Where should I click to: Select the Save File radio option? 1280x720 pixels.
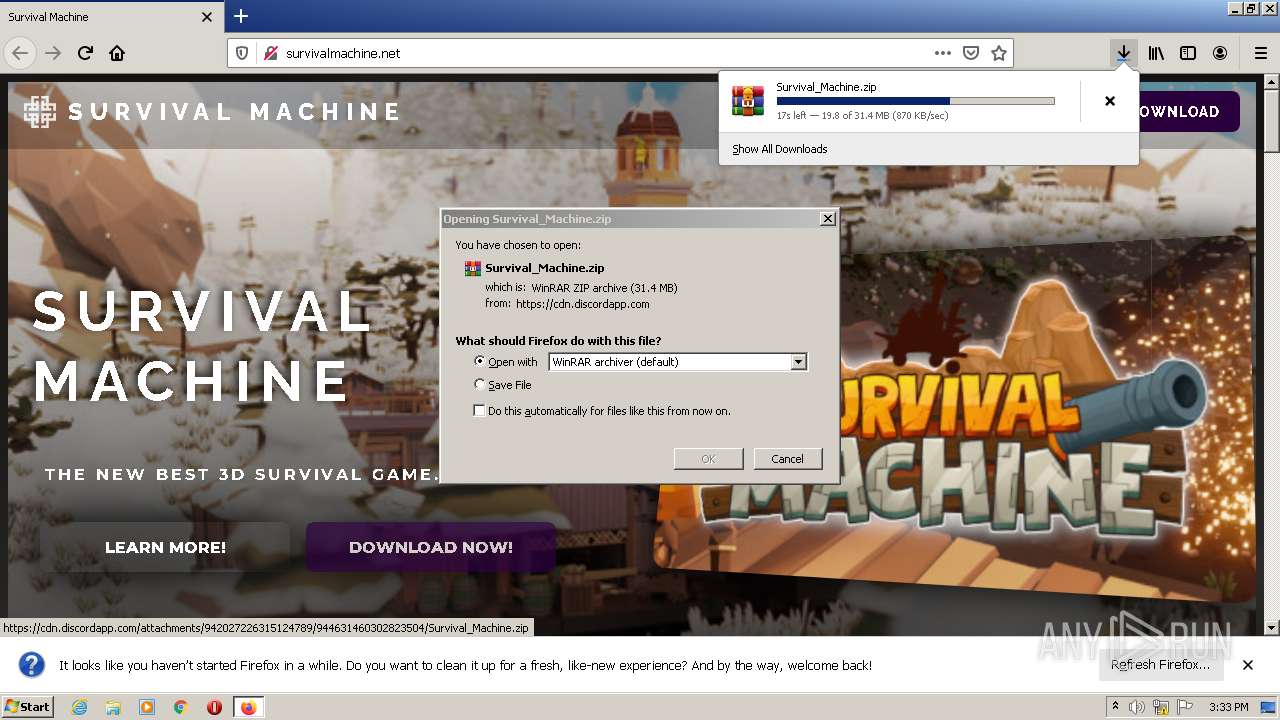point(480,385)
